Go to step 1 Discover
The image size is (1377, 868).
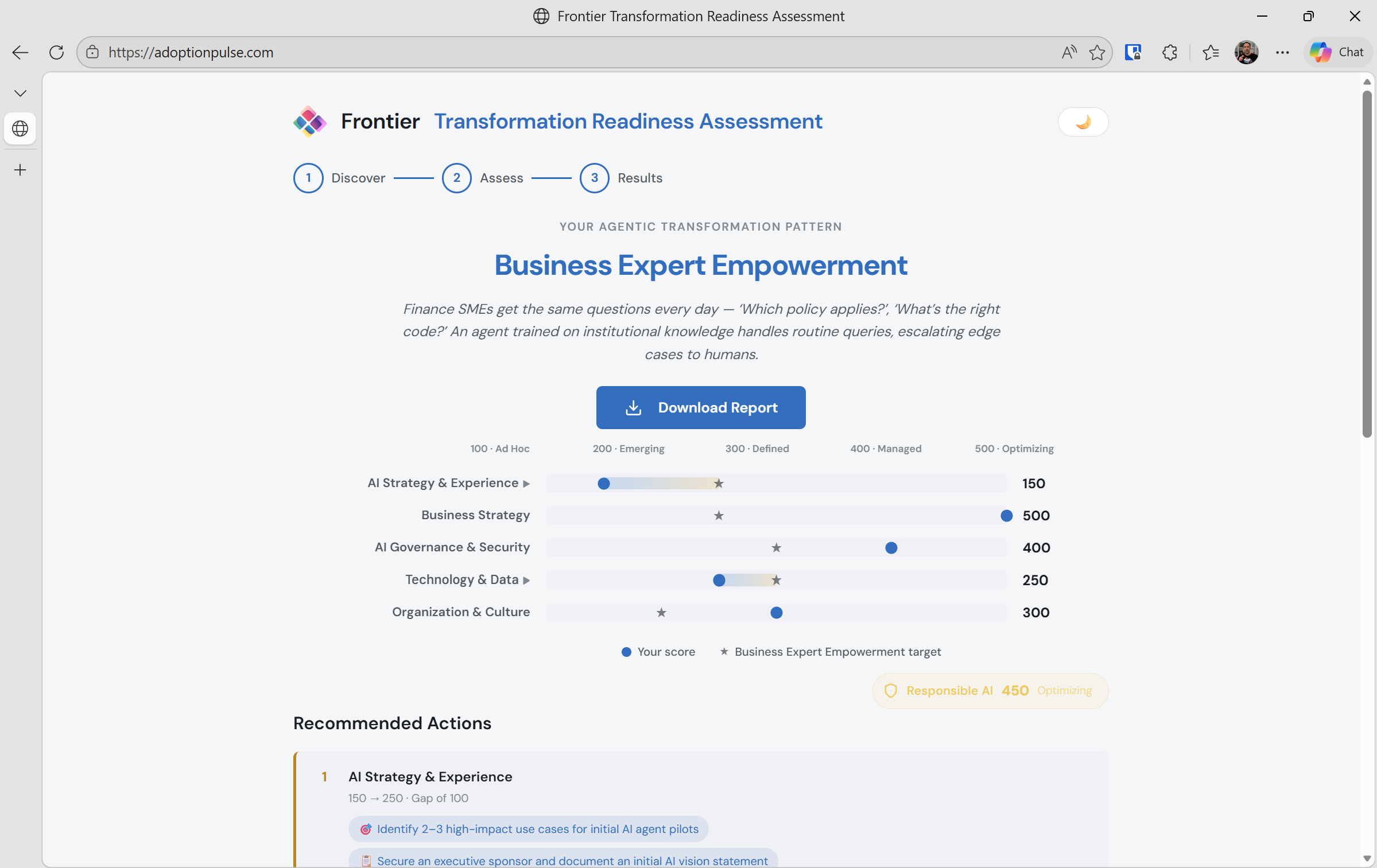[308, 178]
